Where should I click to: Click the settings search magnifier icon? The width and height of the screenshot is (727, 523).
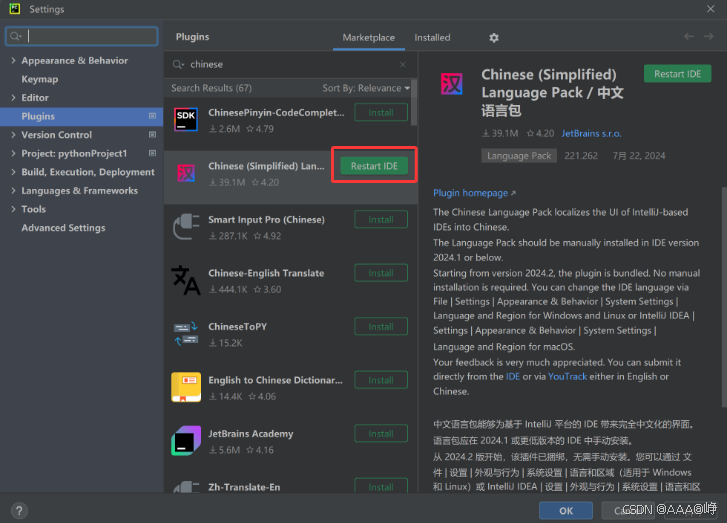point(15,36)
